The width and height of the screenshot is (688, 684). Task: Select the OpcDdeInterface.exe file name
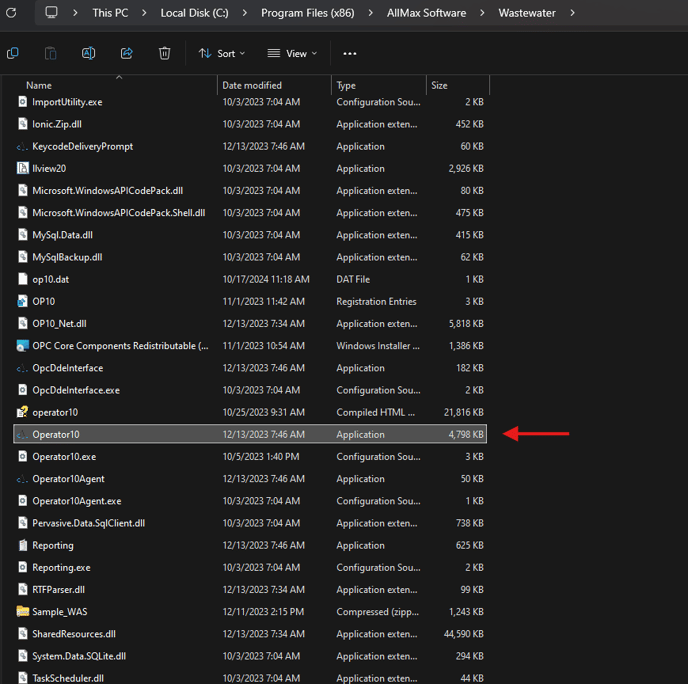click(x=76, y=390)
